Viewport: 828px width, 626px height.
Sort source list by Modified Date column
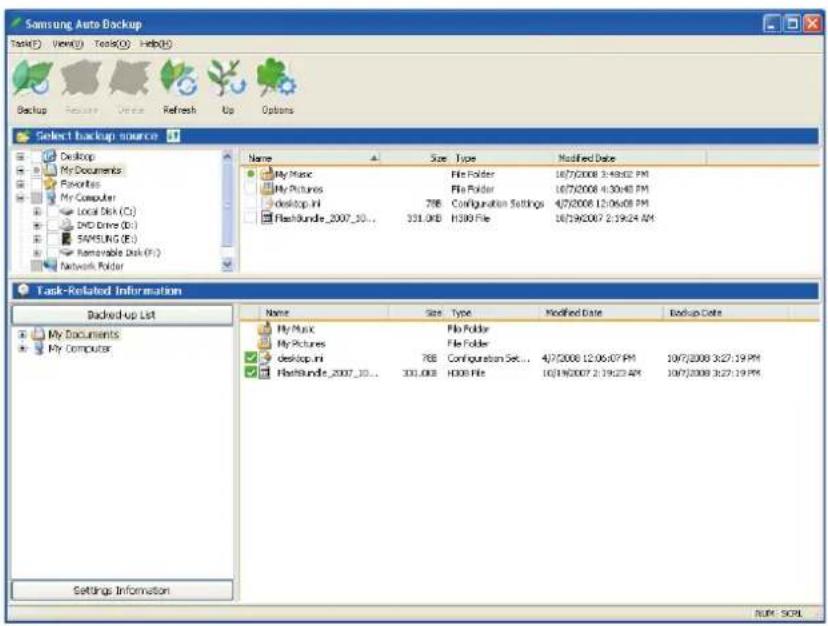[x=631, y=158]
